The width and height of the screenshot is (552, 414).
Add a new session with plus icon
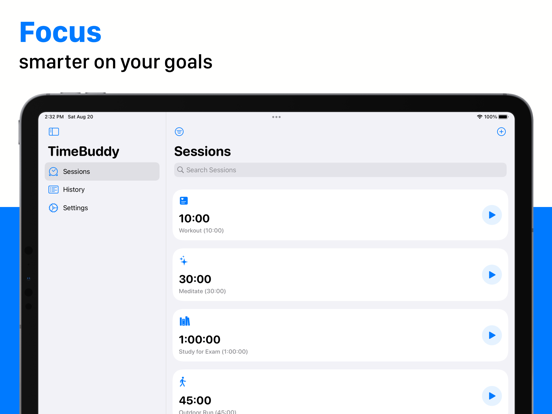[501, 132]
